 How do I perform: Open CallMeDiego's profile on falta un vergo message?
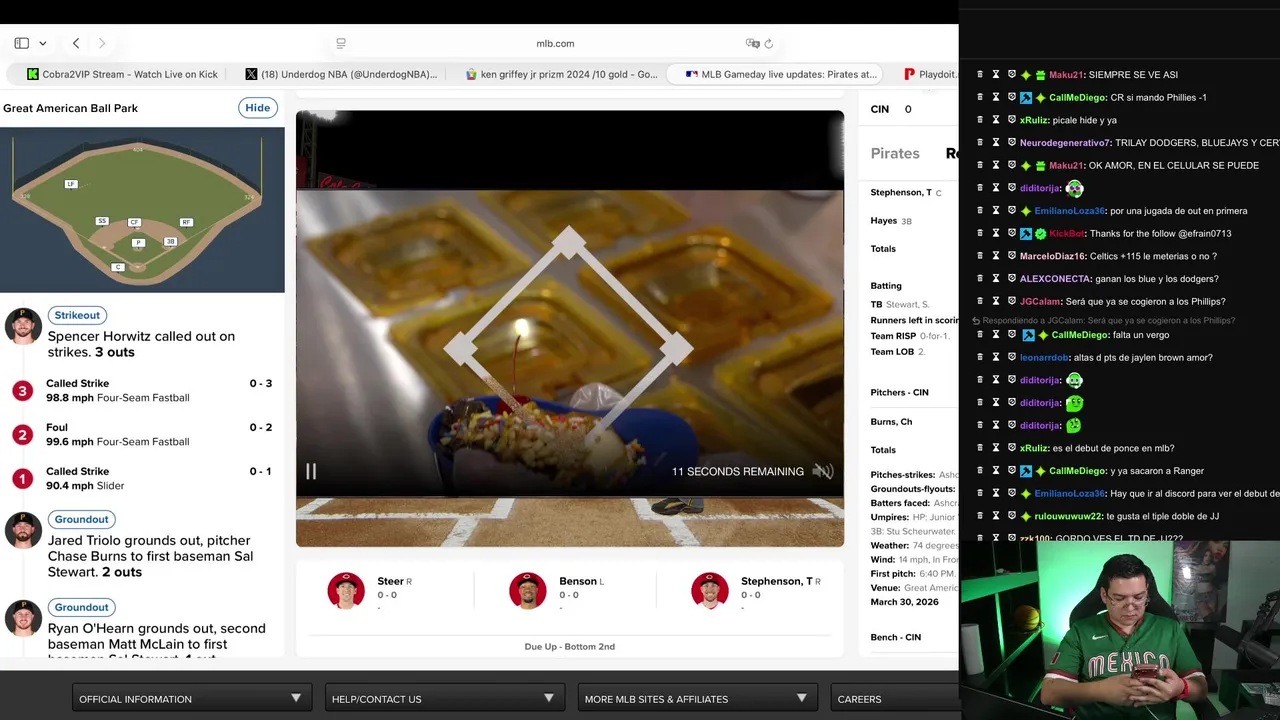[x=1079, y=335]
